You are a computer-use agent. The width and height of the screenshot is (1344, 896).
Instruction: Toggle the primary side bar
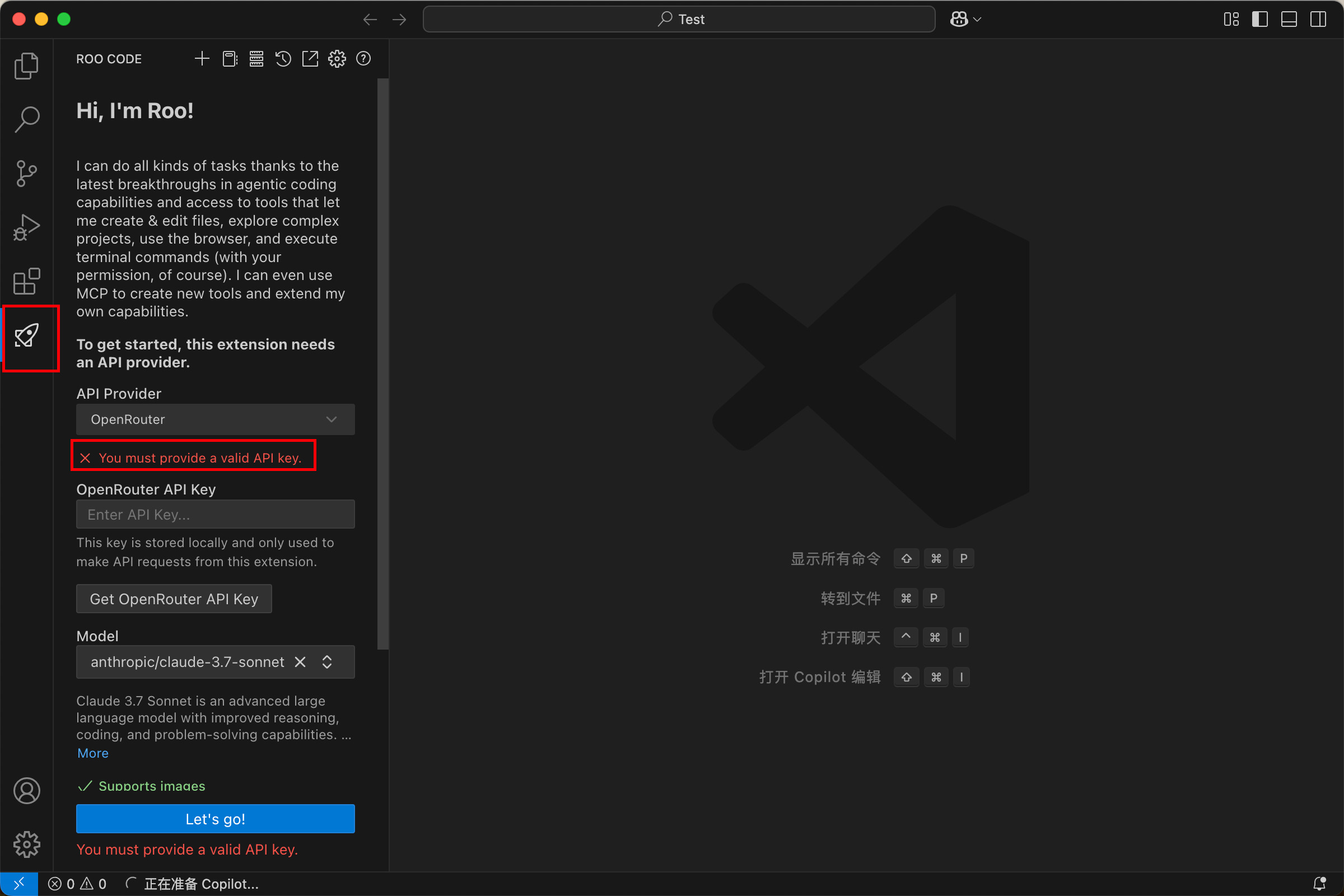click(x=1260, y=20)
